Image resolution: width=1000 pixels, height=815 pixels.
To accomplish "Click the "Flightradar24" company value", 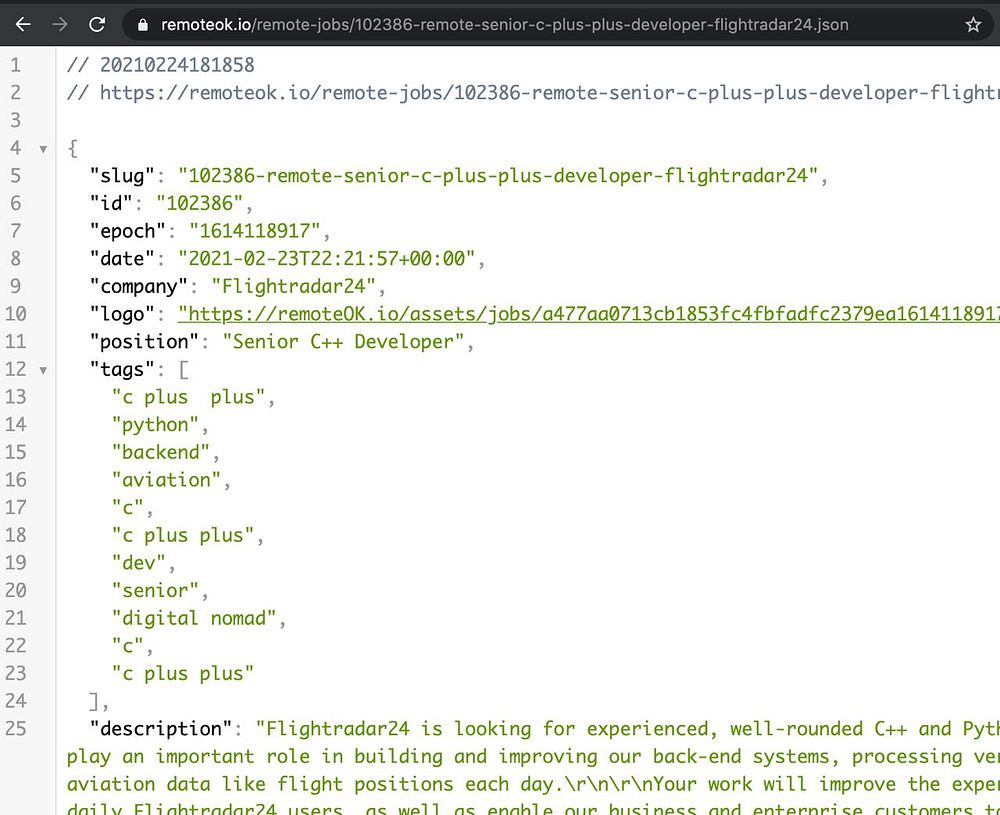I will click(x=293, y=286).
